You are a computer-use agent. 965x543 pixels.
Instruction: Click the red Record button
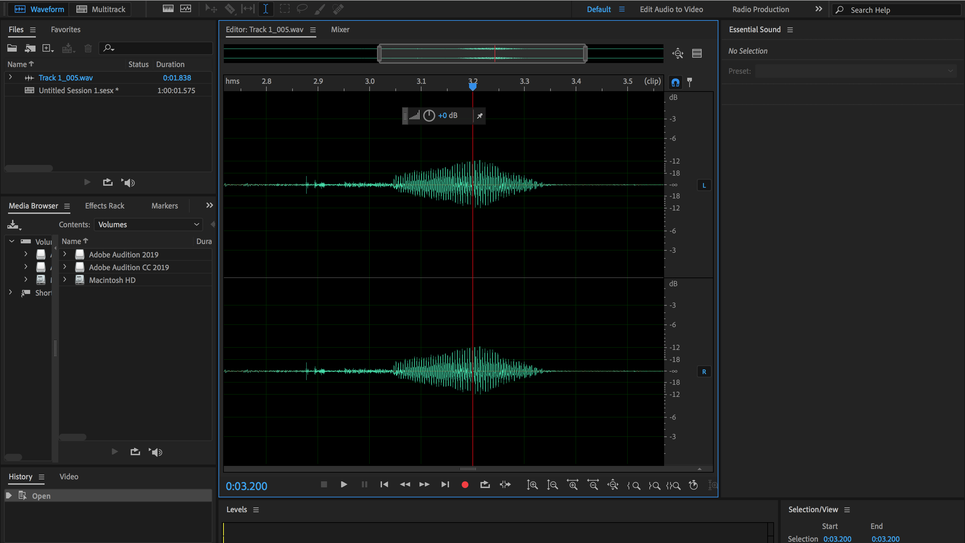point(465,485)
